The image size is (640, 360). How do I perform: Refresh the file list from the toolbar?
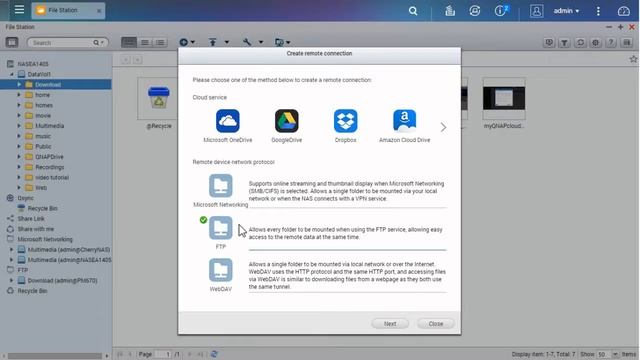tap(580, 42)
